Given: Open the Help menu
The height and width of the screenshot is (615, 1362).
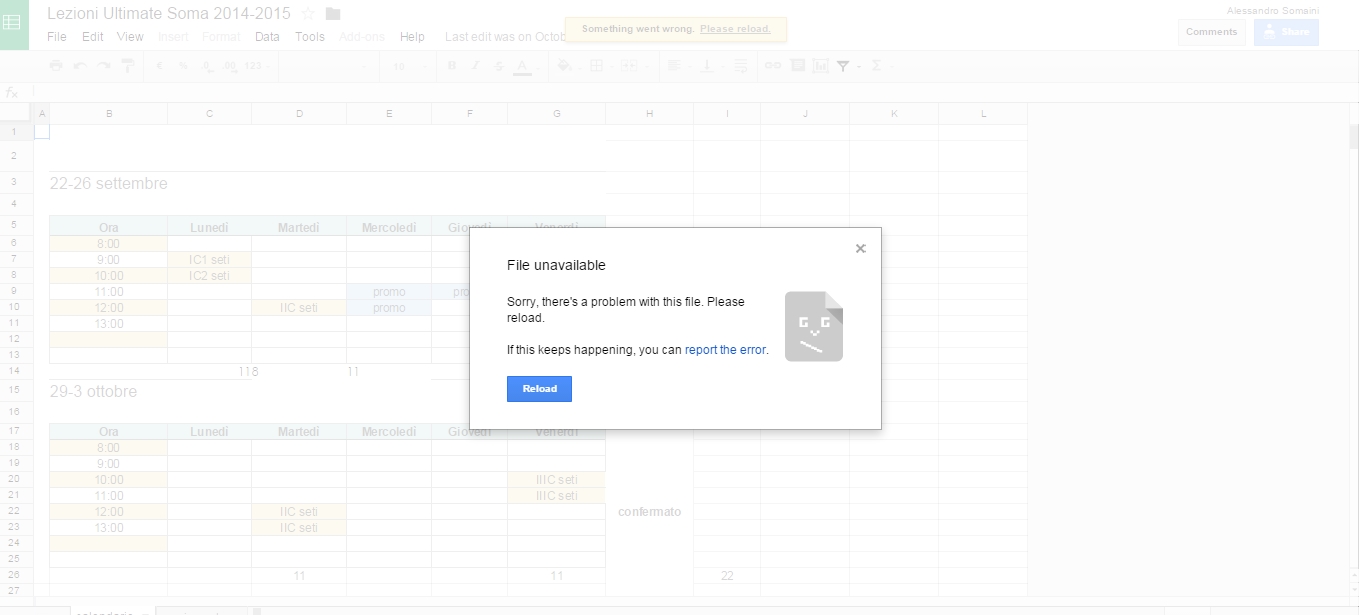Looking at the screenshot, I should tap(412, 37).
